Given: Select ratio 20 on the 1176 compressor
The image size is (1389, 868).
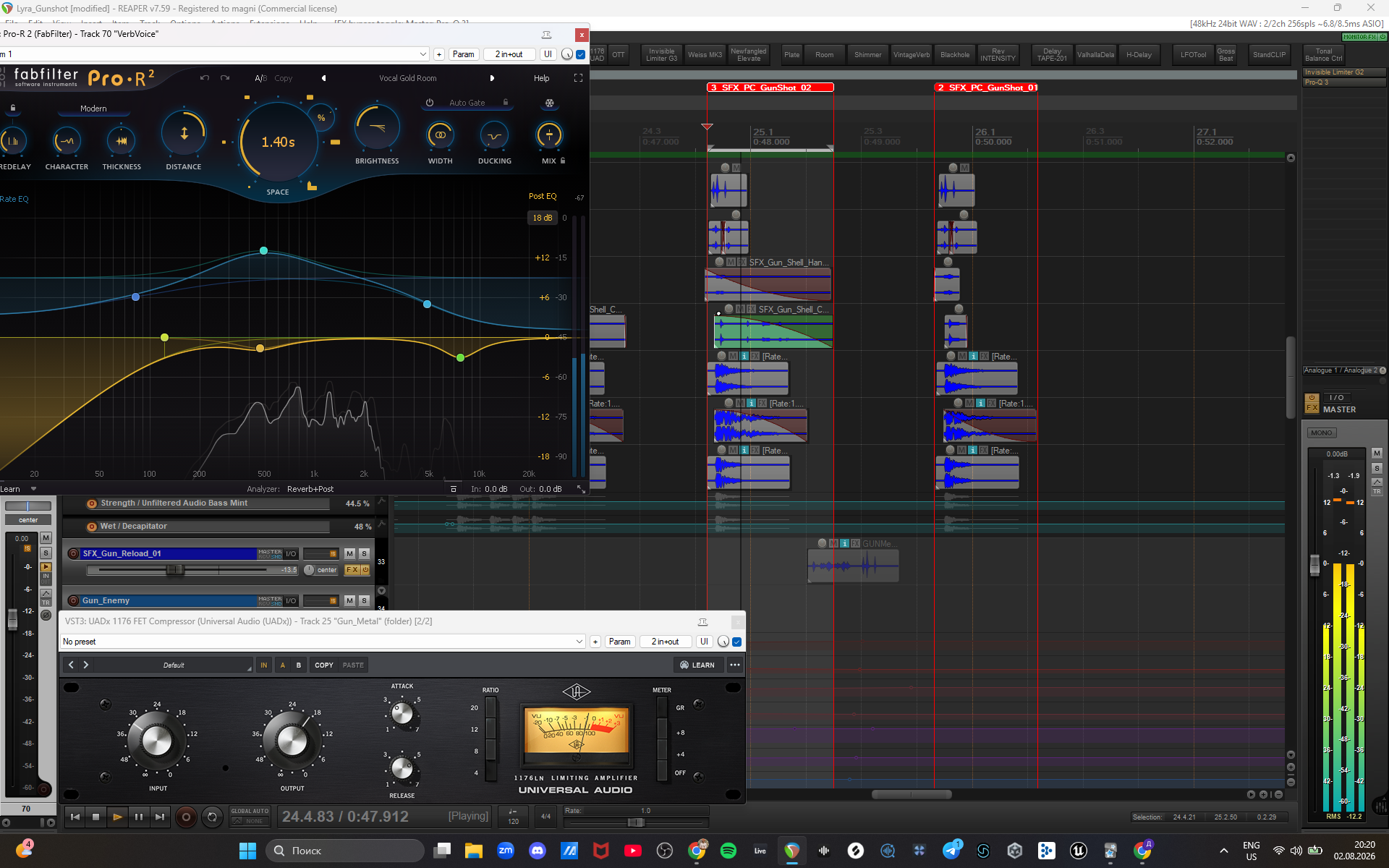Looking at the screenshot, I should (491, 707).
